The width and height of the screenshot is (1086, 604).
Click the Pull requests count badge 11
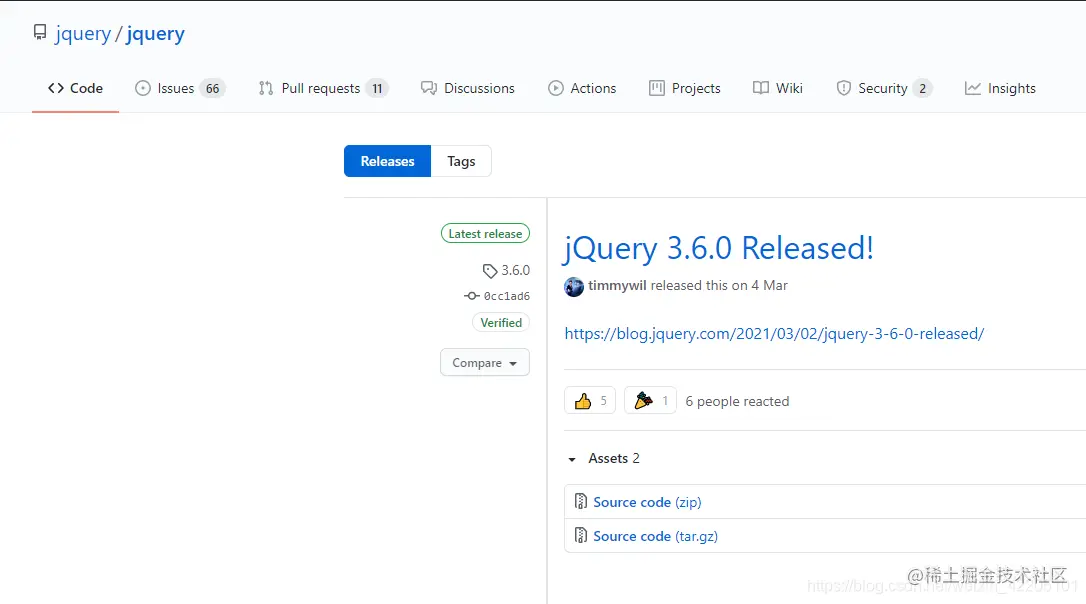pyautogui.click(x=377, y=89)
